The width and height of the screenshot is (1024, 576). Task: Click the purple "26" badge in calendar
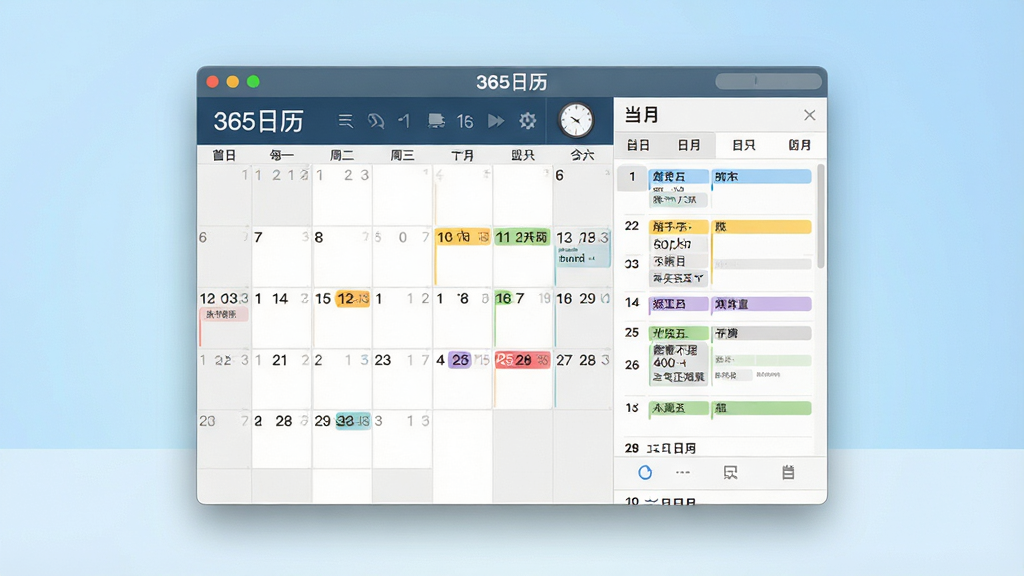tap(460, 360)
